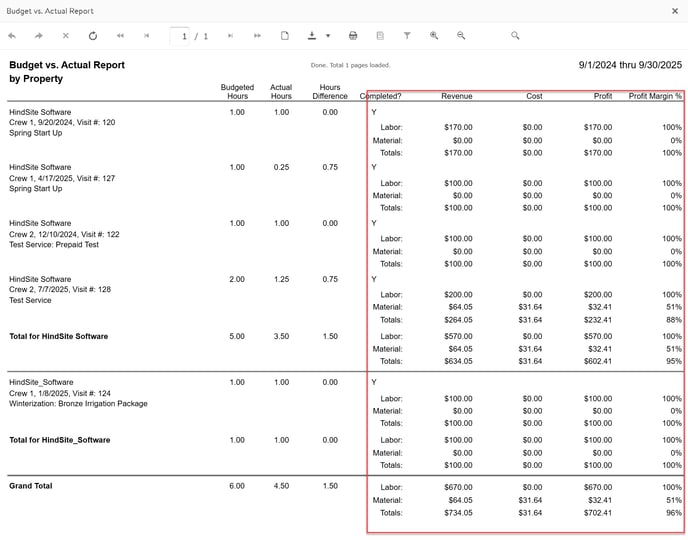Click the 2.00 budgeted hours value

(237, 279)
